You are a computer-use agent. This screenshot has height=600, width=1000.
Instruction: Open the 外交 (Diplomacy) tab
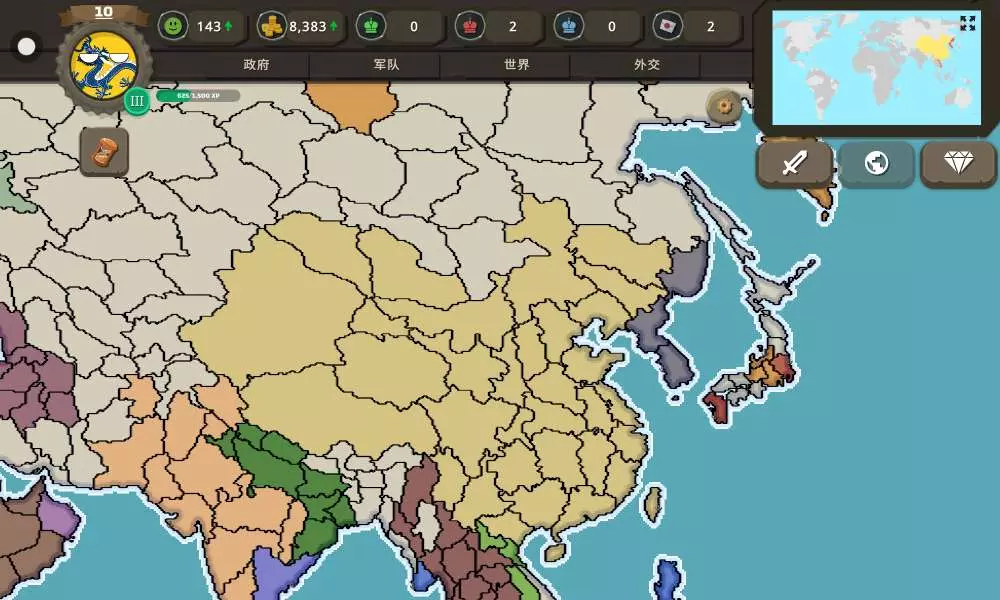point(646,65)
